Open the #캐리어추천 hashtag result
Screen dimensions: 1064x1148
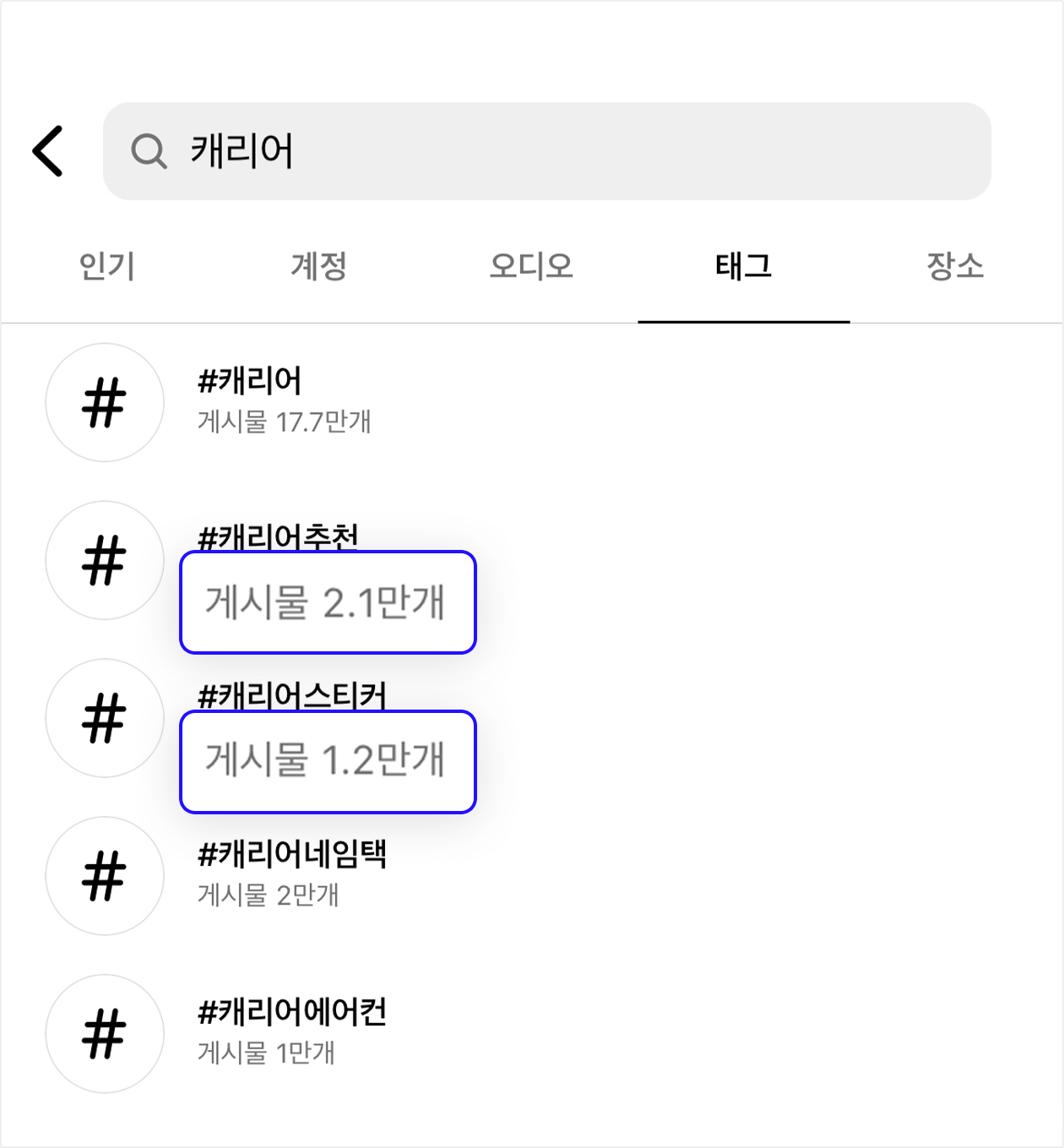(x=278, y=536)
